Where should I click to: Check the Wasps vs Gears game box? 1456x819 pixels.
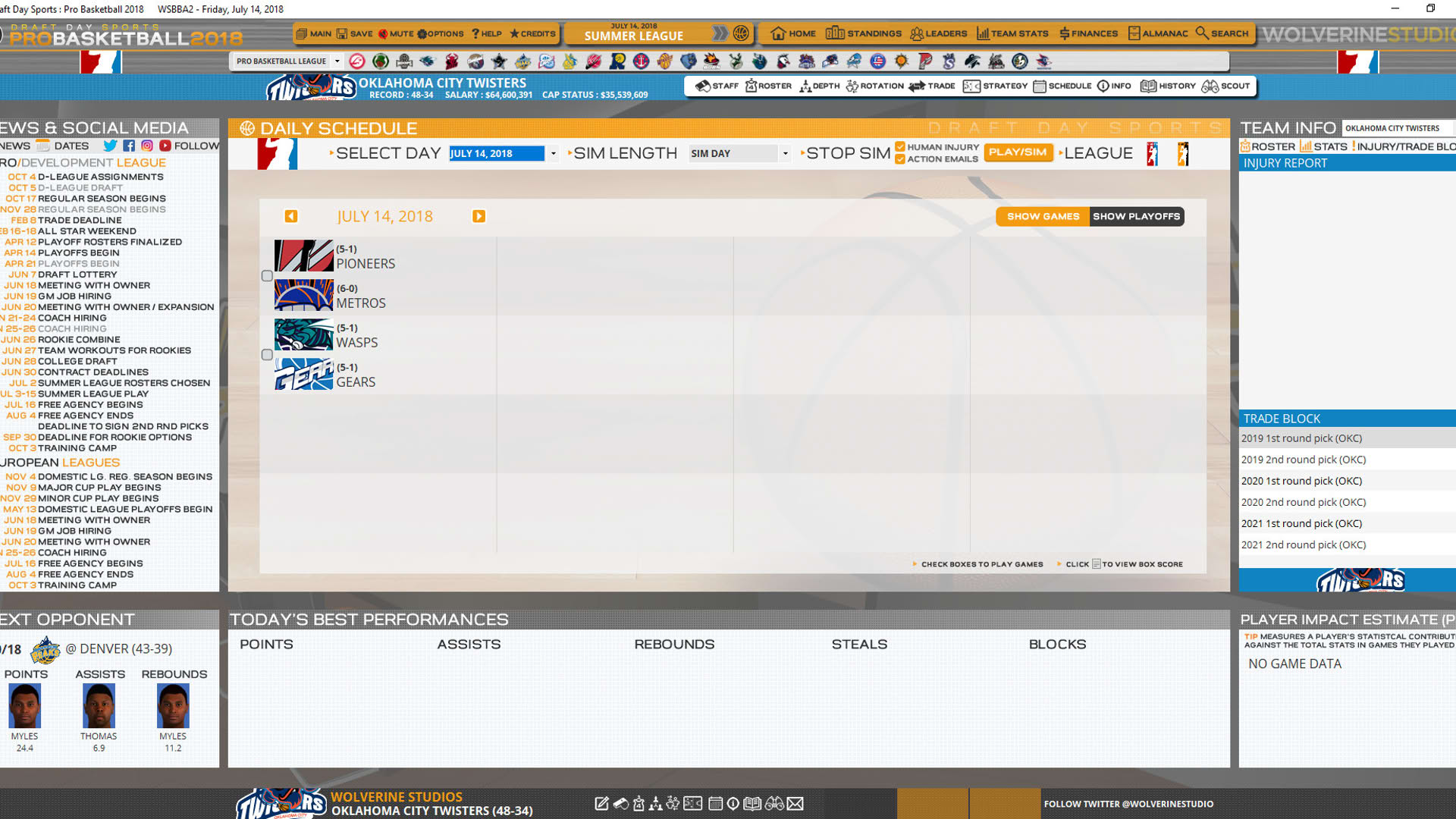click(x=267, y=355)
